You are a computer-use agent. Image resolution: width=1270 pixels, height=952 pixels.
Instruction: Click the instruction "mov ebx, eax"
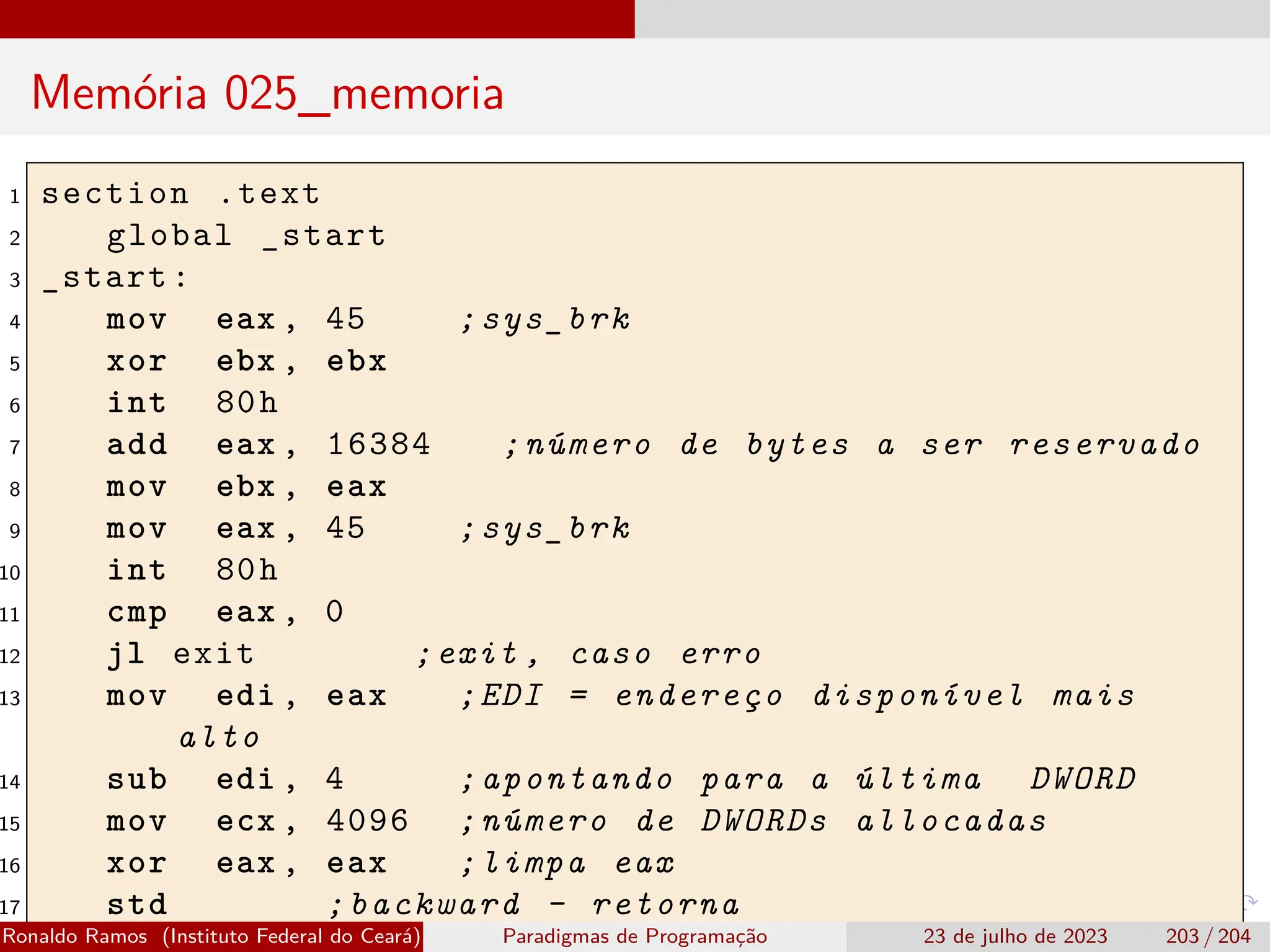pyautogui.click(x=246, y=487)
